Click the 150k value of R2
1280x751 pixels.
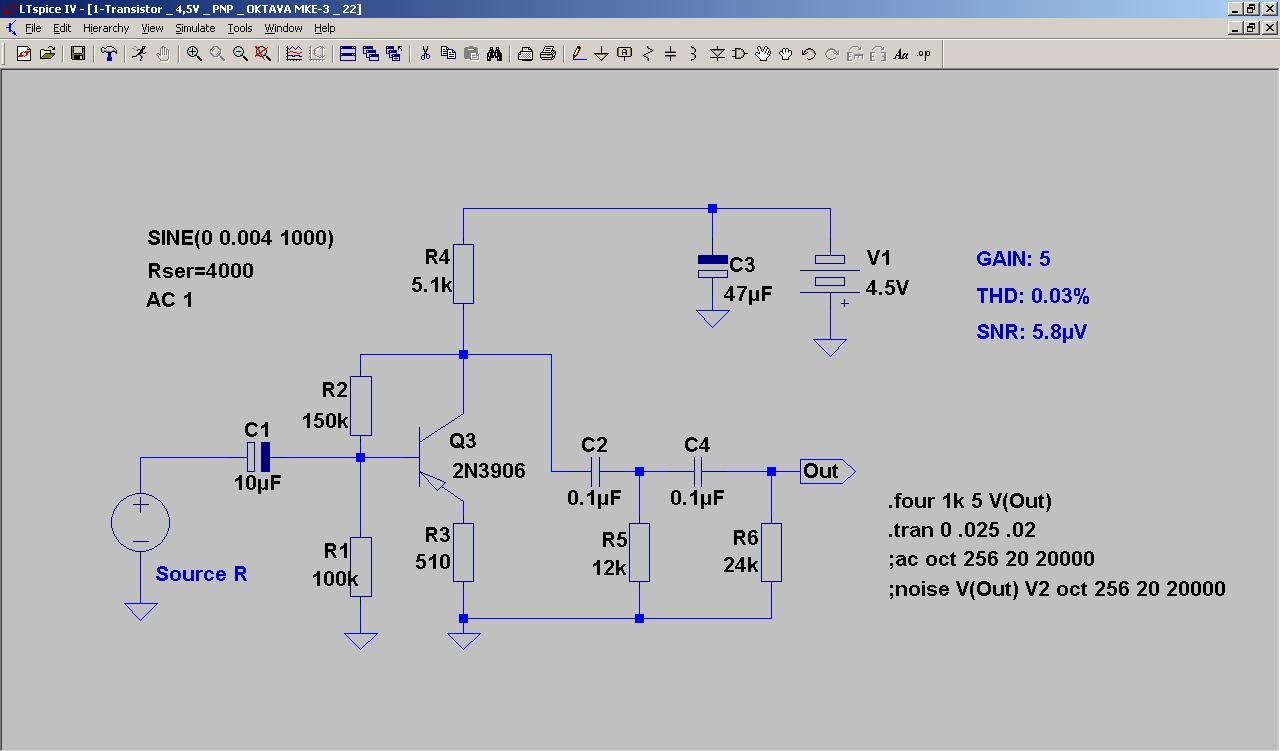point(325,421)
